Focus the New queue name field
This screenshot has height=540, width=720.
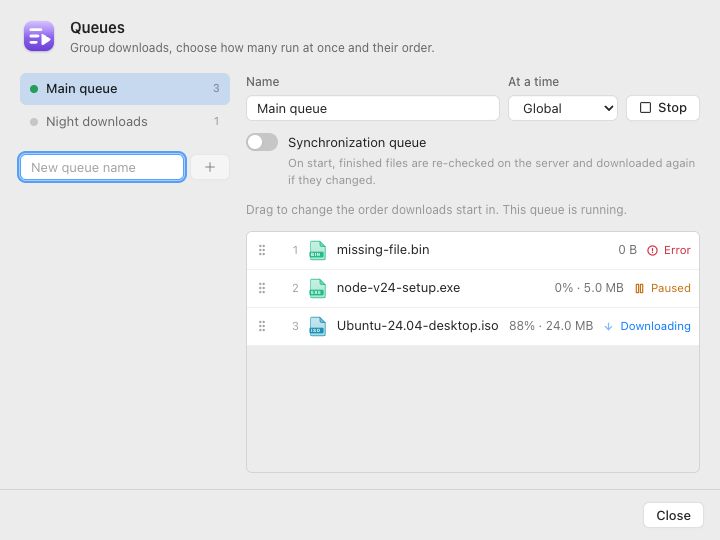click(x=102, y=167)
